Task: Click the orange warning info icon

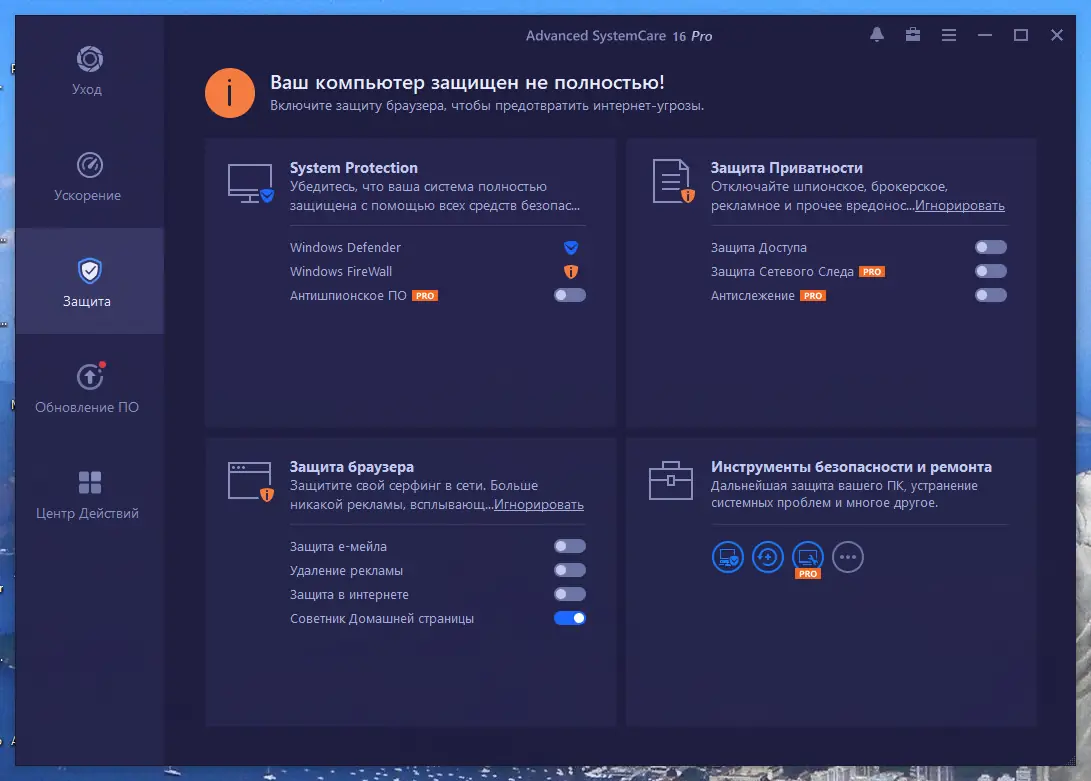Action: click(230, 93)
